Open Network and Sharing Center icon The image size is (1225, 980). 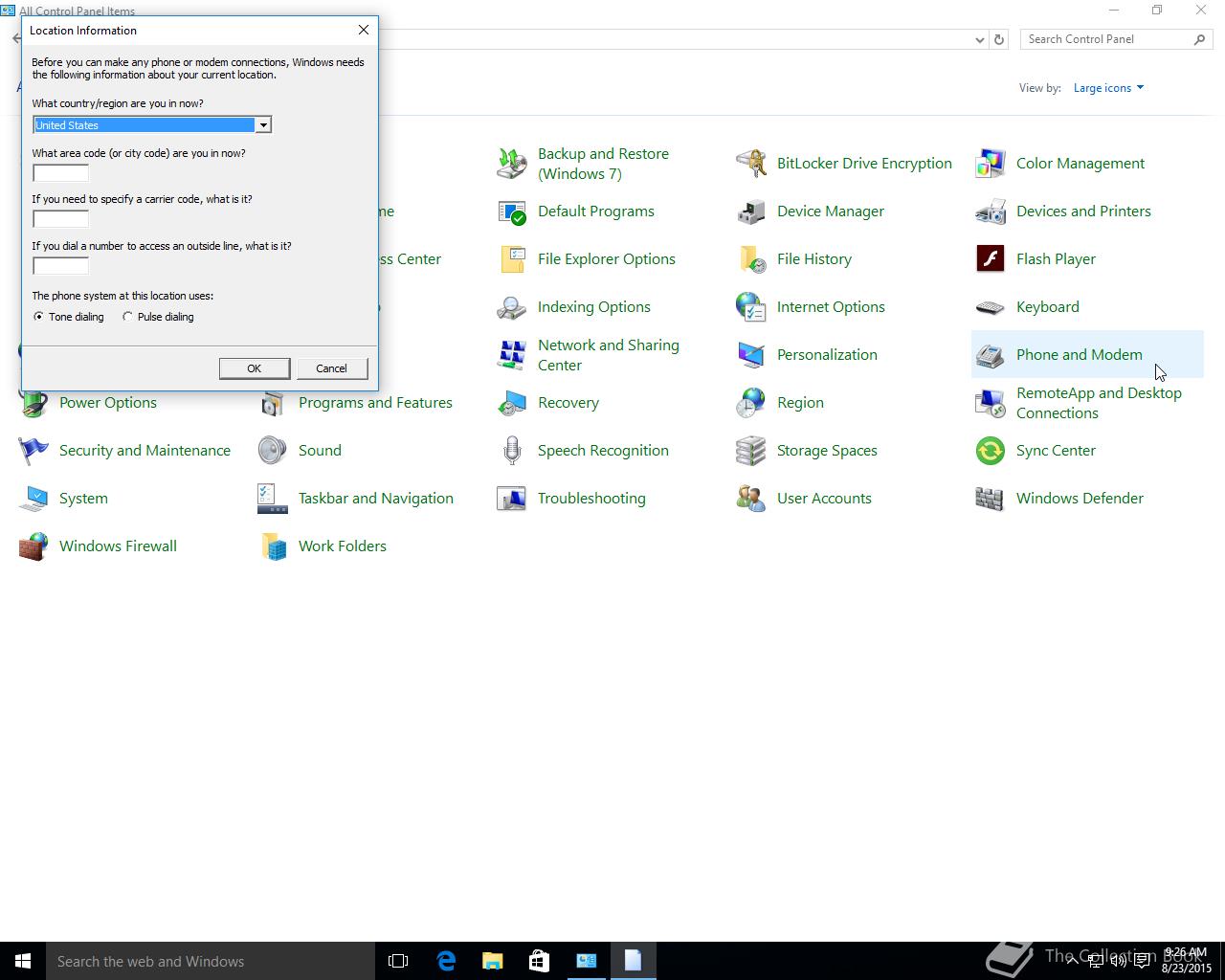tap(512, 355)
